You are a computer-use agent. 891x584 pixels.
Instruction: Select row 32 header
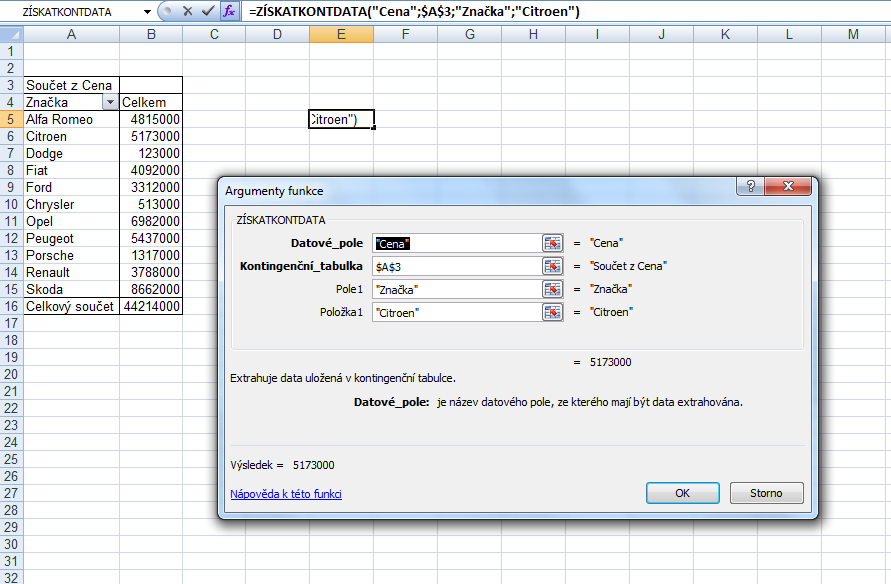[x=11, y=577]
